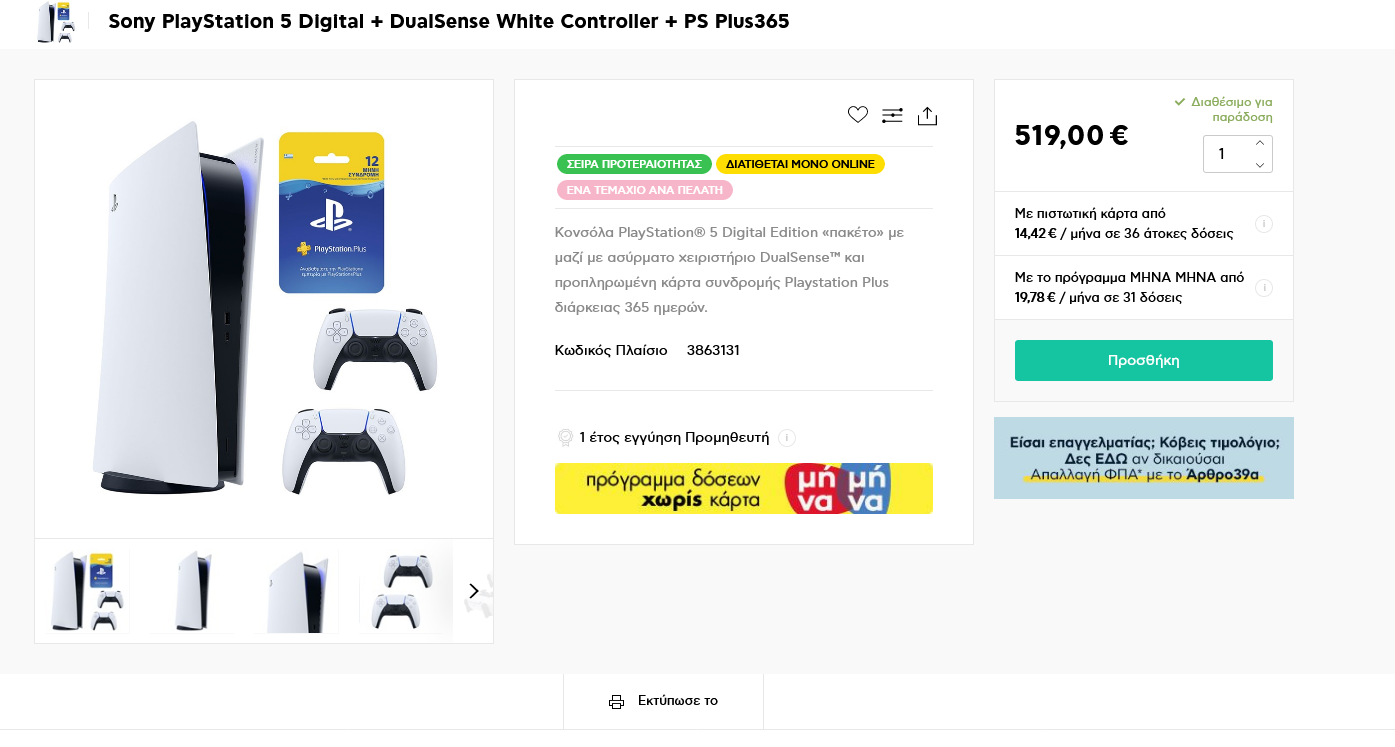Viewport: 1395px width, 747px height.
Task: Click the printer icon
Action: click(617, 701)
